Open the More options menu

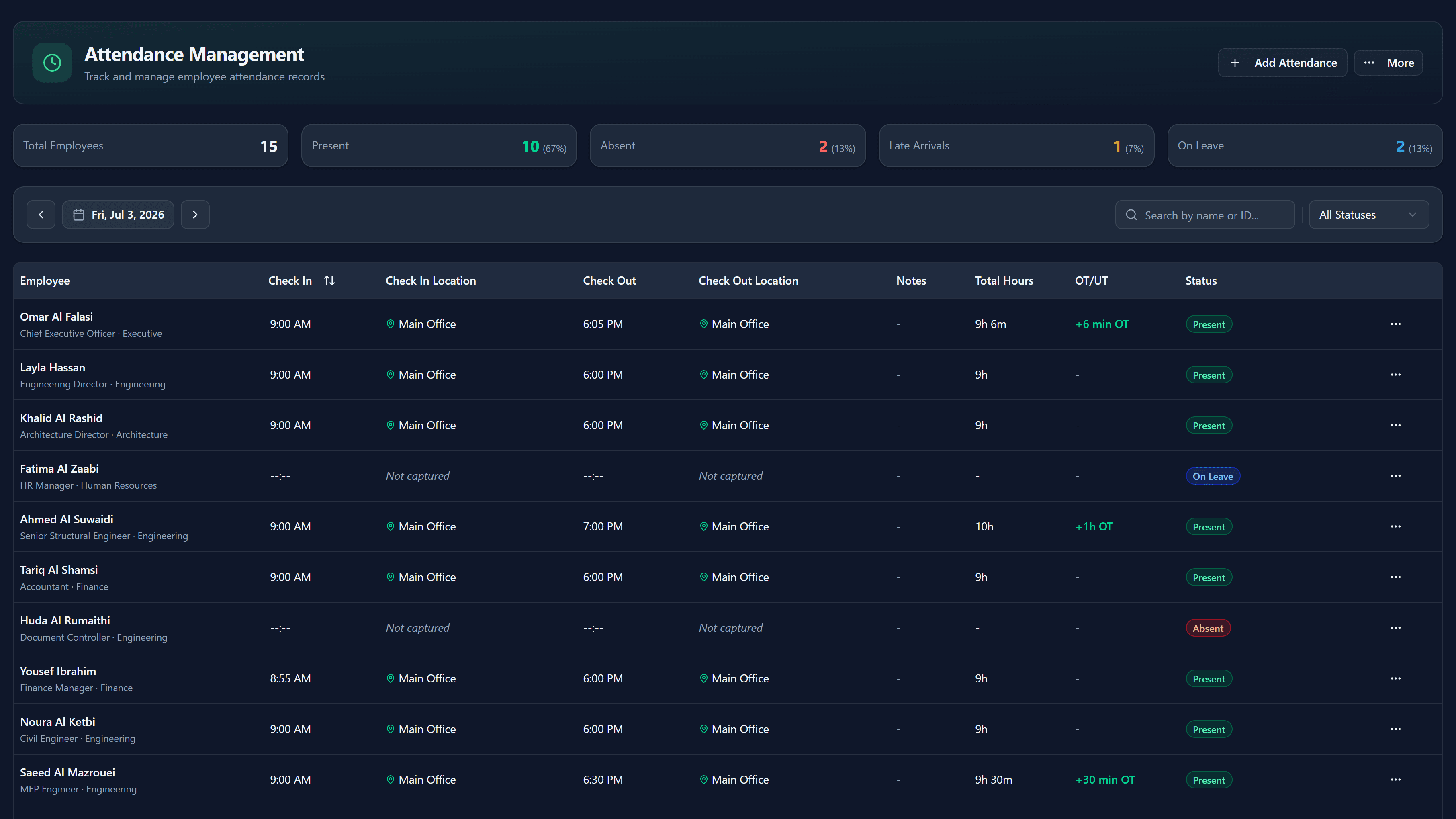[1388, 63]
